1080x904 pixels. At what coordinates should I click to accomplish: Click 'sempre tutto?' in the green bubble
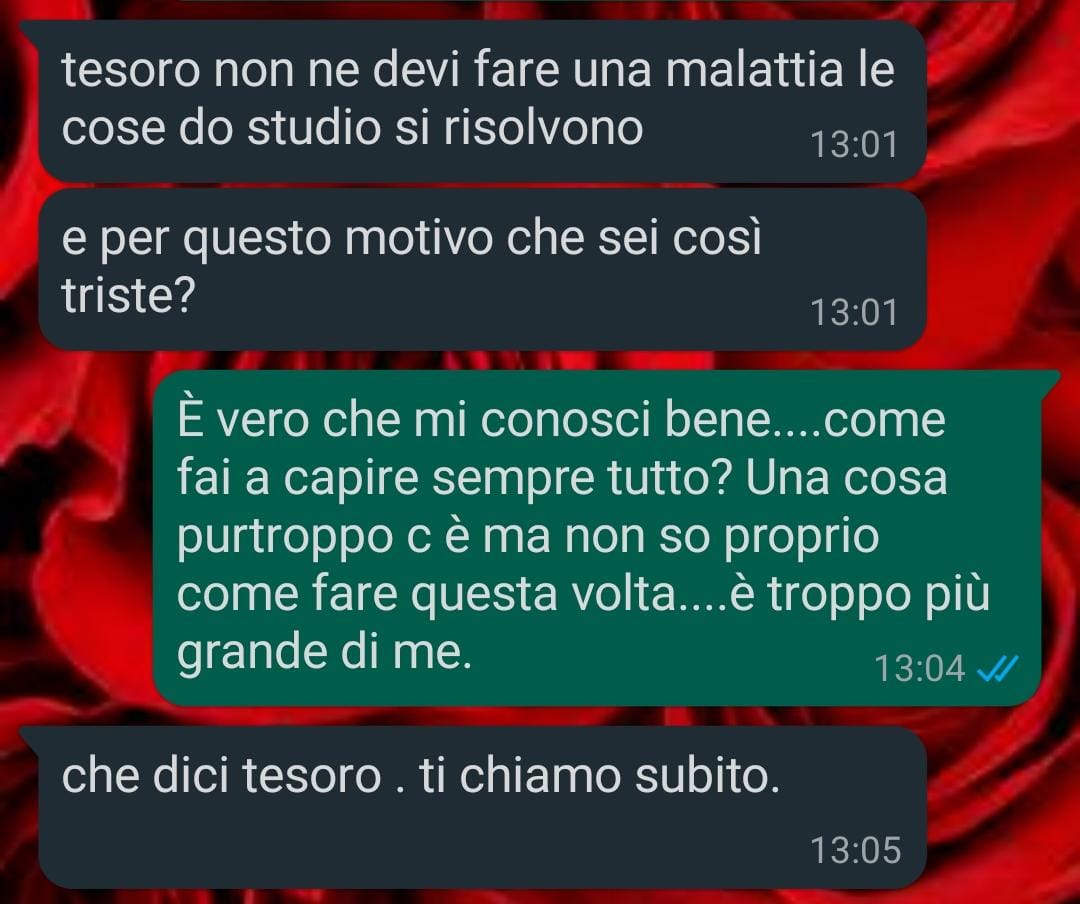tap(582, 479)
